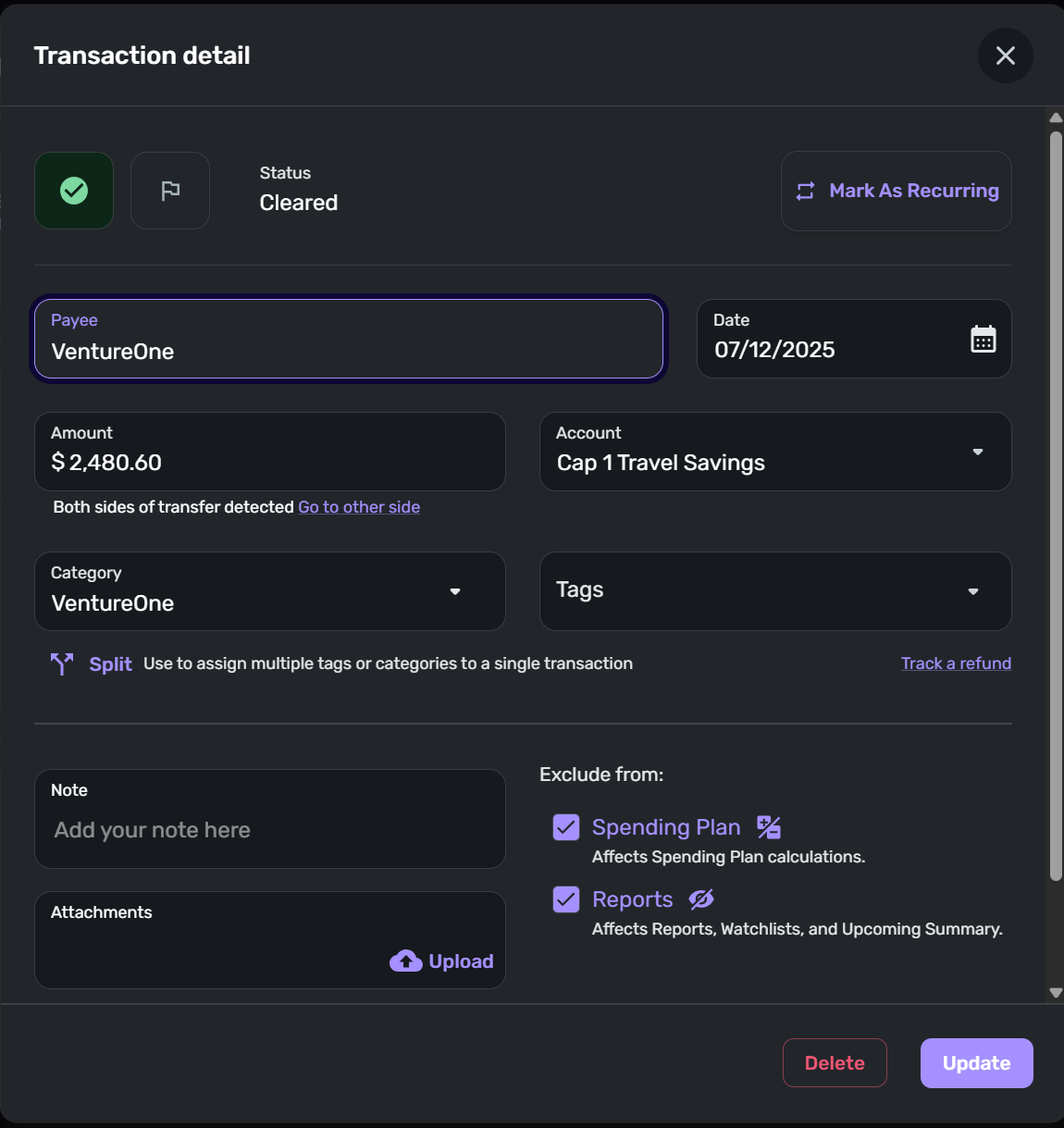This screenshot has width=1064, height=1128.
Task: Uncheck the Reports exclusion checkbox
Action: (x=566, y=899)
